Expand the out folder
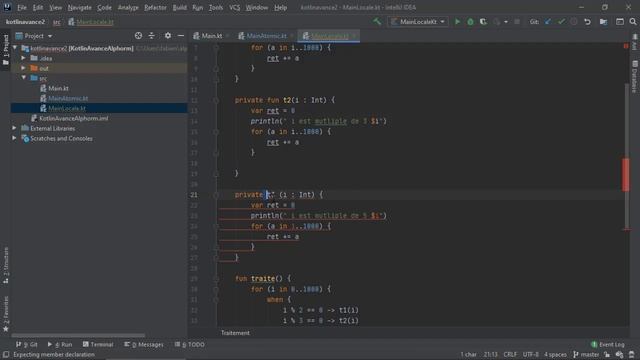 [23, 68]
